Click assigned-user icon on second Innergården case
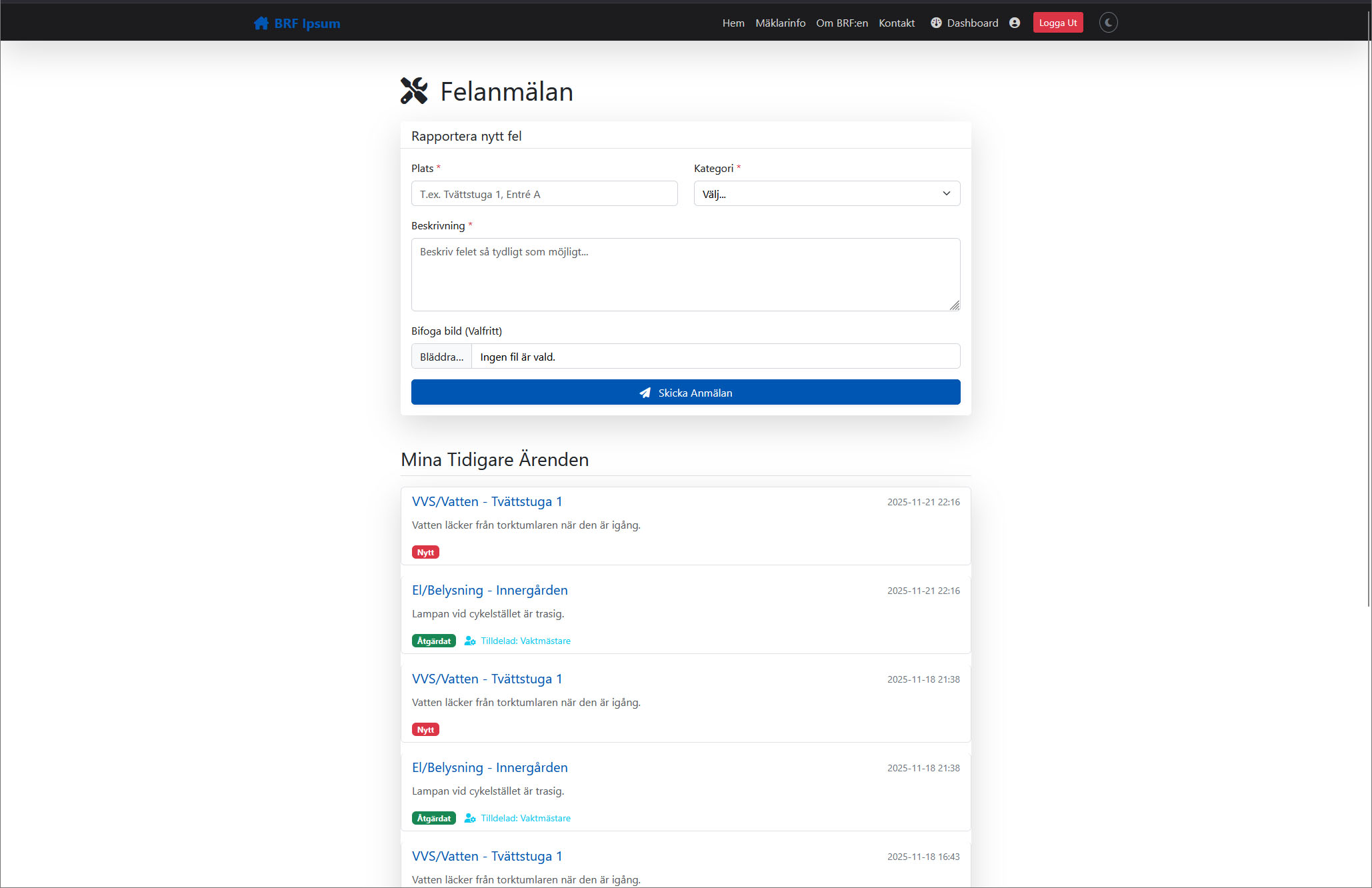 [x=470, y=818]
